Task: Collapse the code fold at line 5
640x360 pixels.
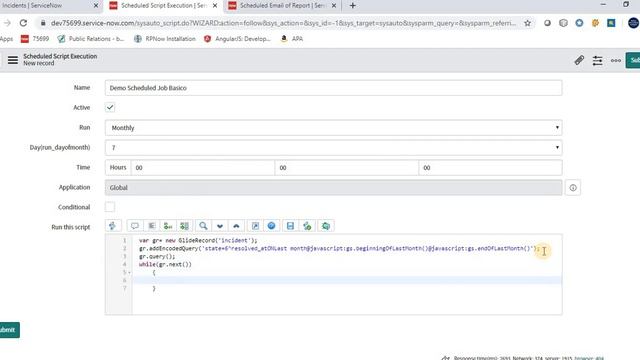Action: (x=129, y=272)
